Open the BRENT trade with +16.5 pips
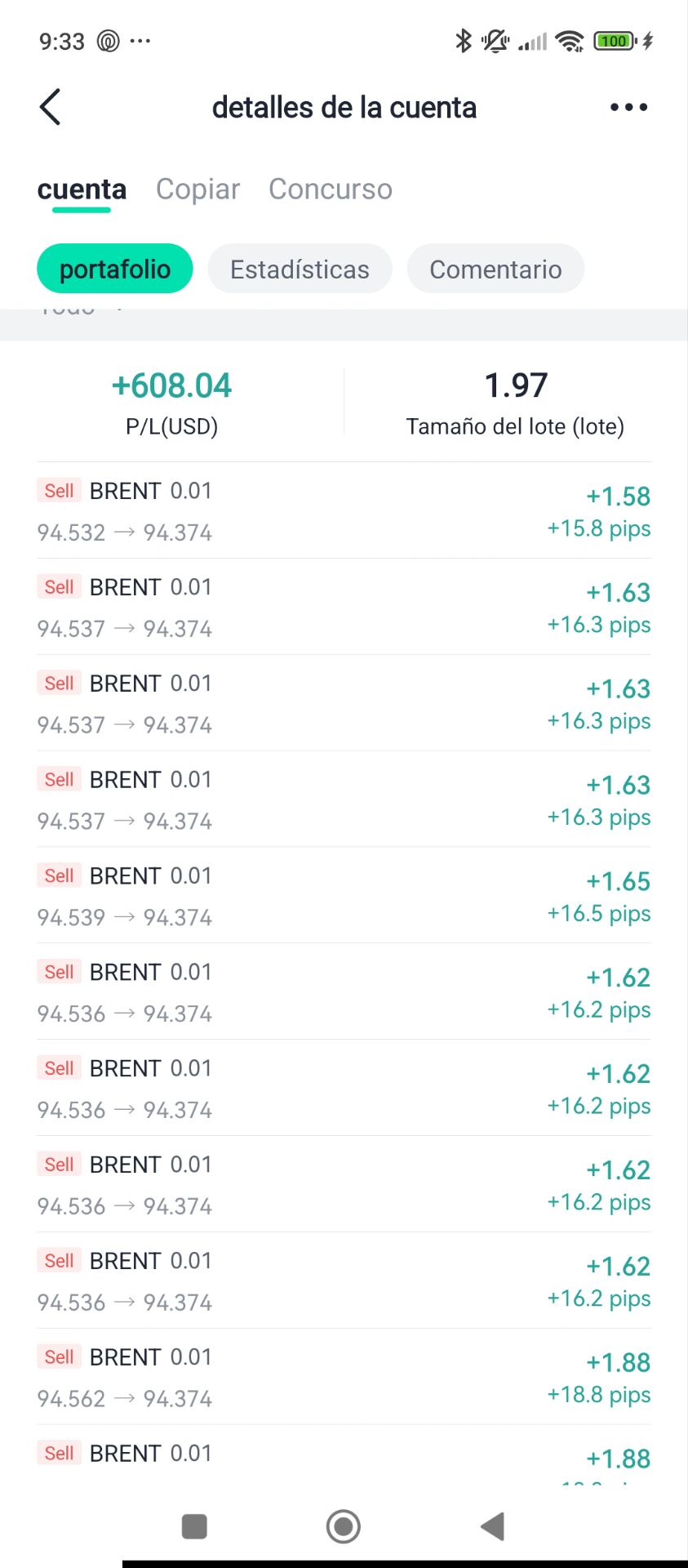 (x=344, y=895)
